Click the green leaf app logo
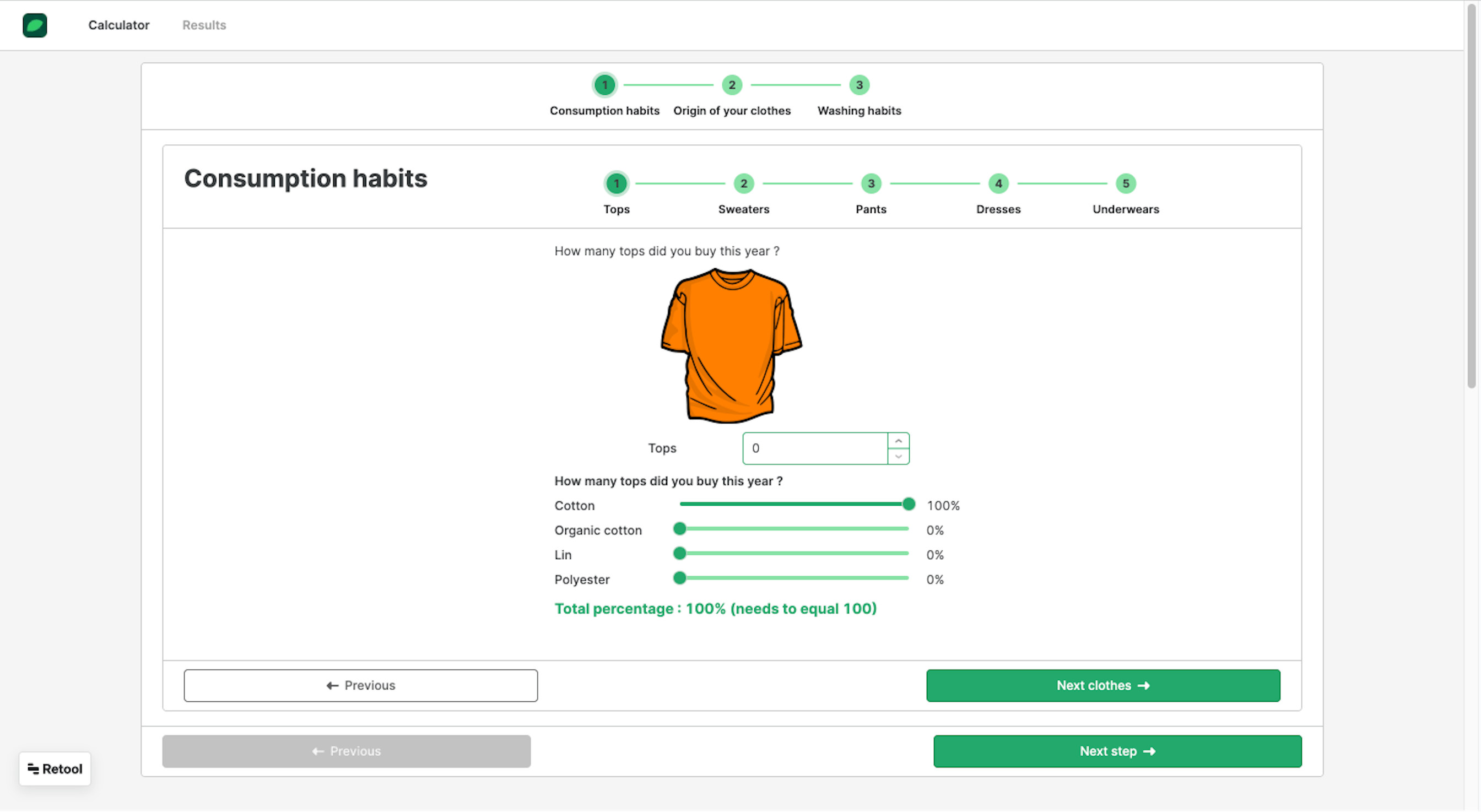Viewport: 1481px width, 812px height. point(35,25)
